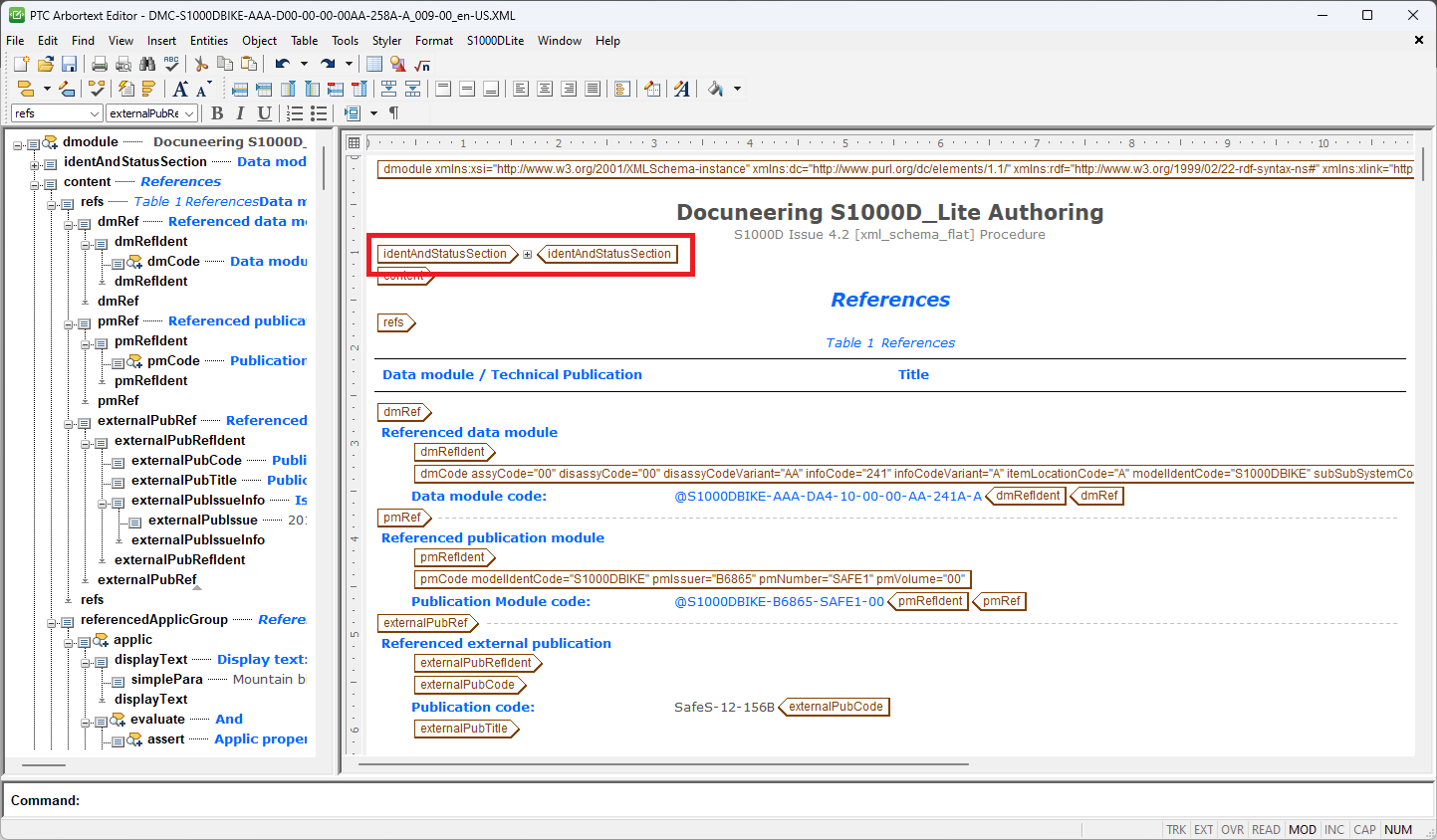The image size is (1437, 840).
Task: Save the document with the floppy disk icon
Action: (x=69, y=64)
